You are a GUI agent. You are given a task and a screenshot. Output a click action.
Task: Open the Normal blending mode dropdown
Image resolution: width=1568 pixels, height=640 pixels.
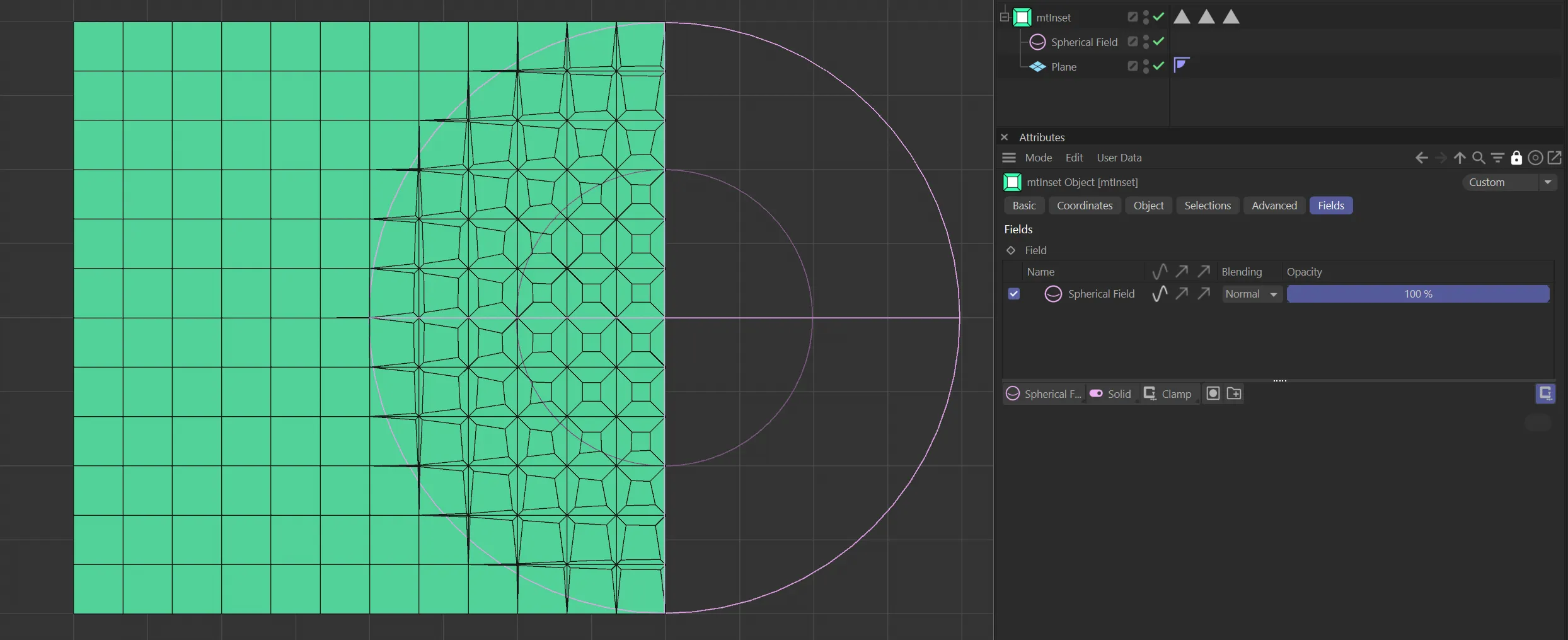(x=1252, y=294)
